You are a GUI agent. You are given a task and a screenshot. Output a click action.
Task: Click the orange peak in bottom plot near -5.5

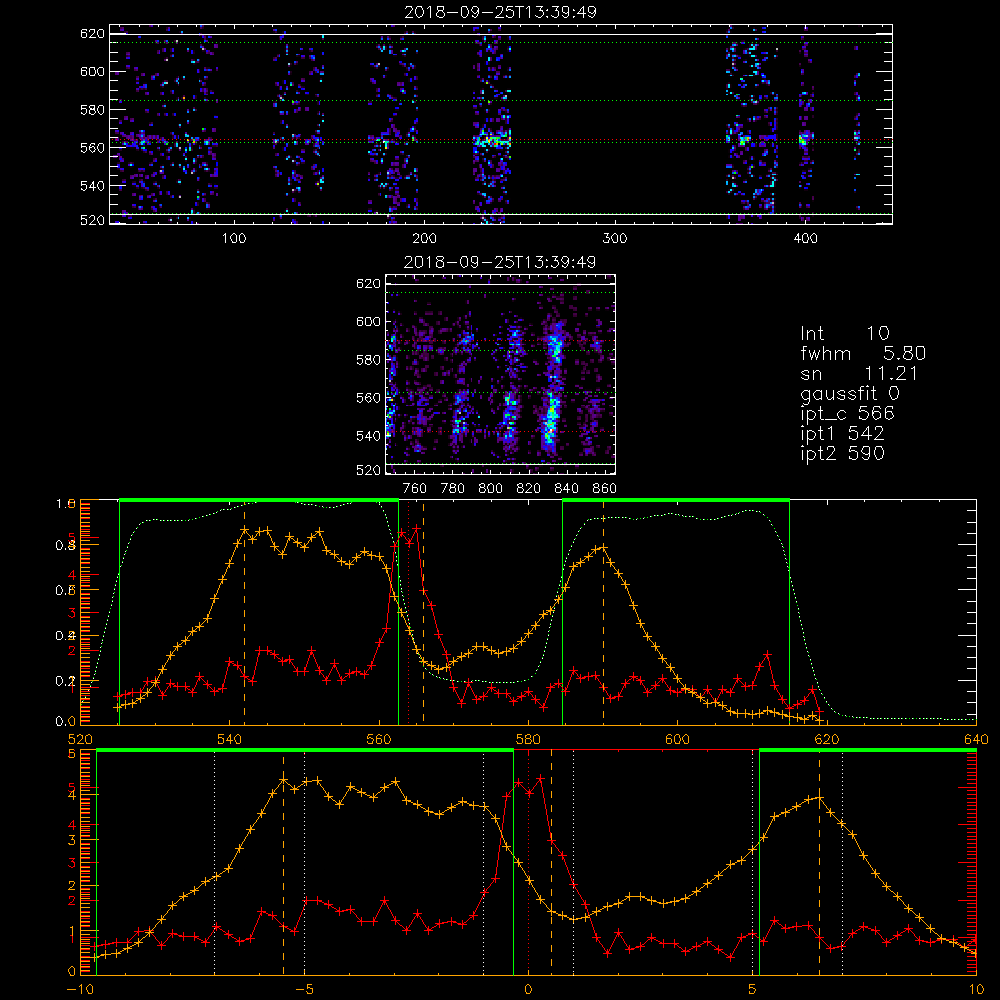284,780
